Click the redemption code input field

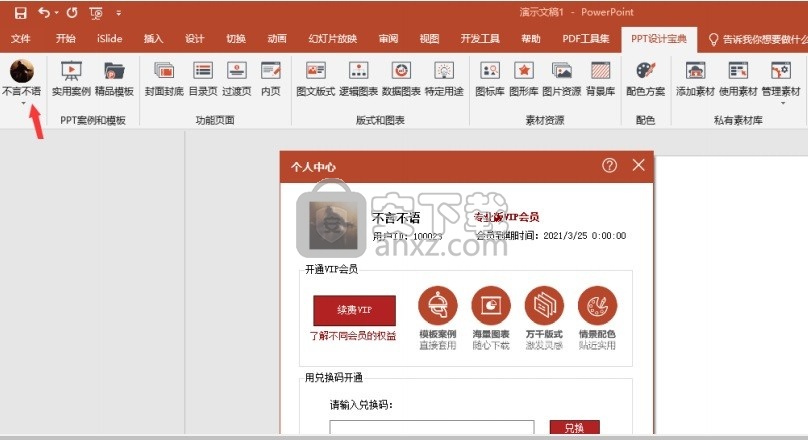(432, 427)
